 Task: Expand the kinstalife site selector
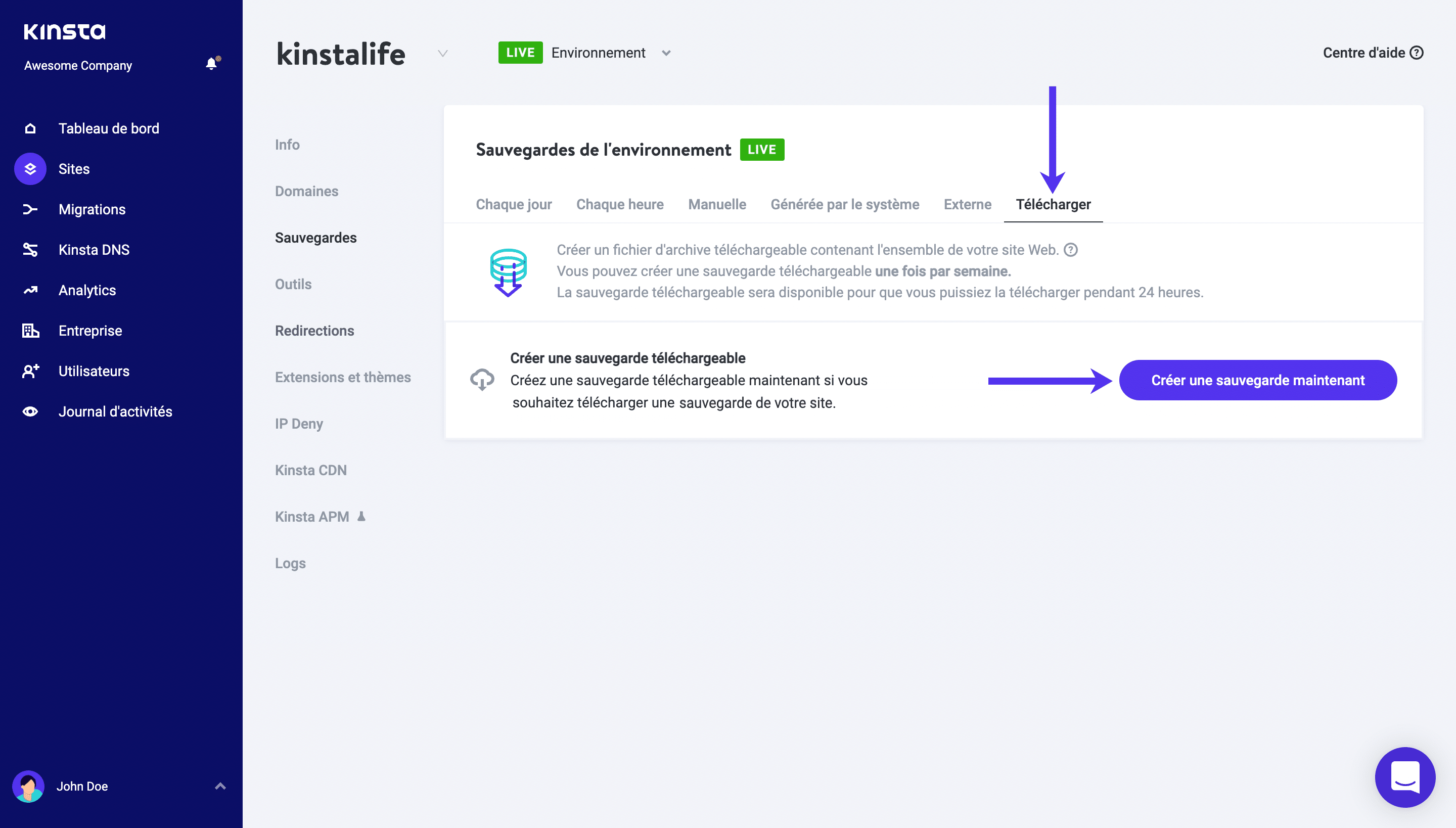[442, 54]
